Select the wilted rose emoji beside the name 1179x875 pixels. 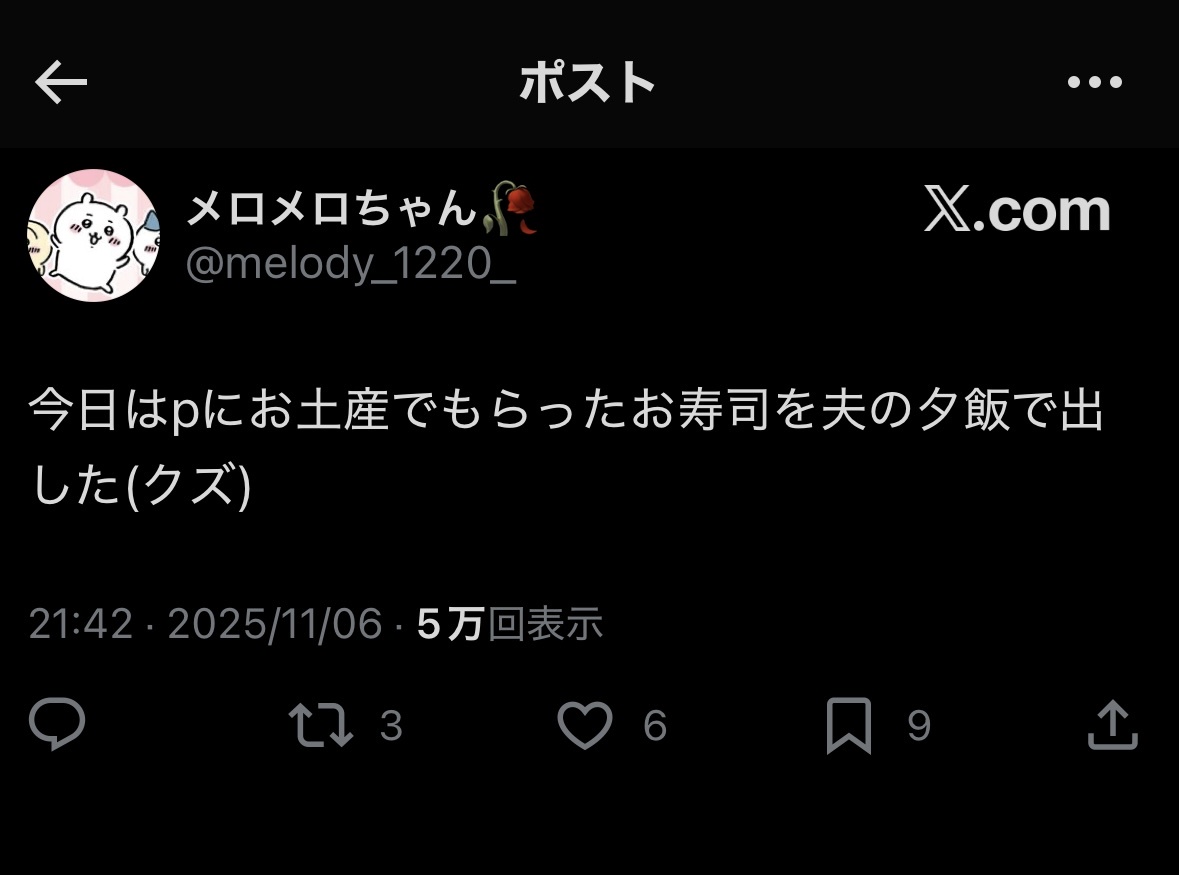(x=511, y=207)
